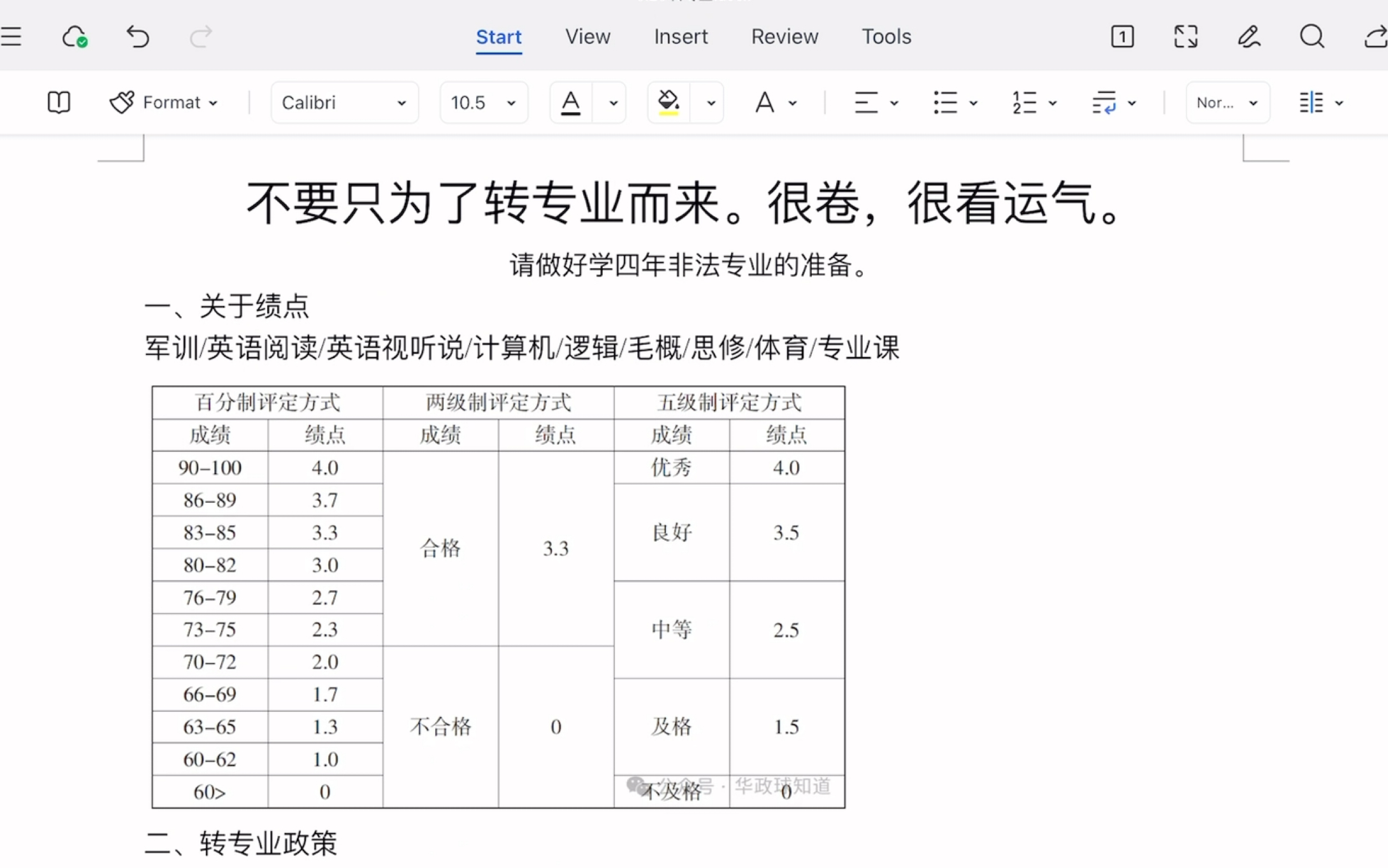This screenshot has height=868, width=1388.
Task: Expand numbering style arrow
Action: point(1052,103)
